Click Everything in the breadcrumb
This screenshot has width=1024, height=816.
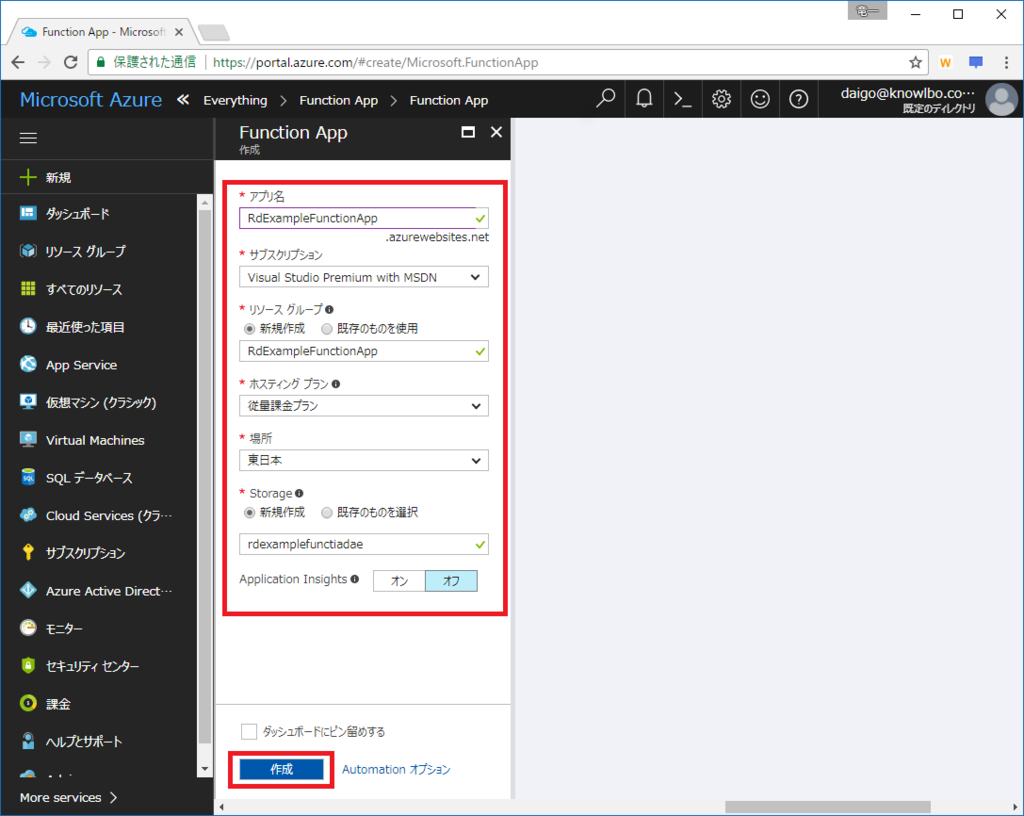pos(238,99)
